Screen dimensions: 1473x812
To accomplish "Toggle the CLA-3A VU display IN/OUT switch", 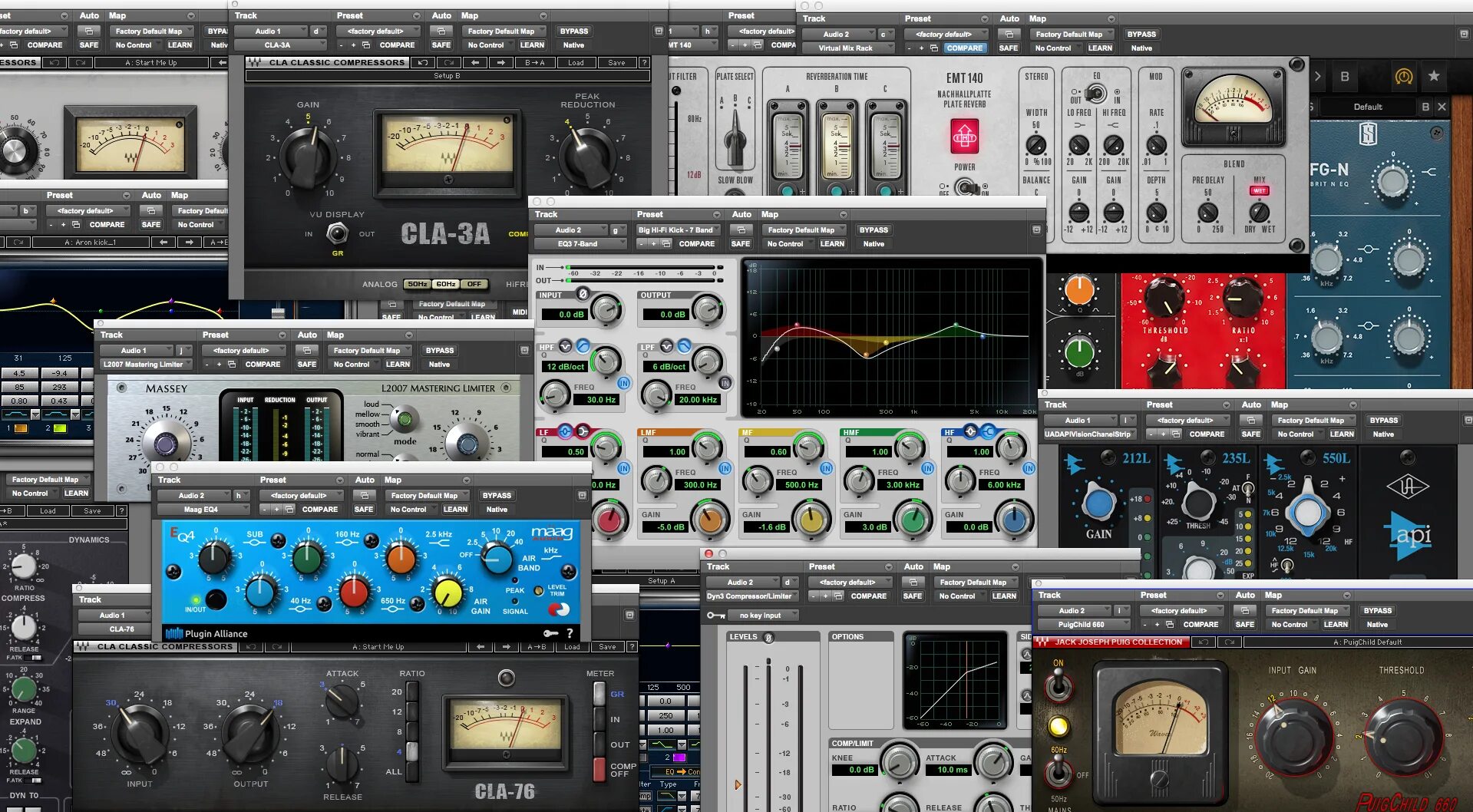I will pos(337,233).
